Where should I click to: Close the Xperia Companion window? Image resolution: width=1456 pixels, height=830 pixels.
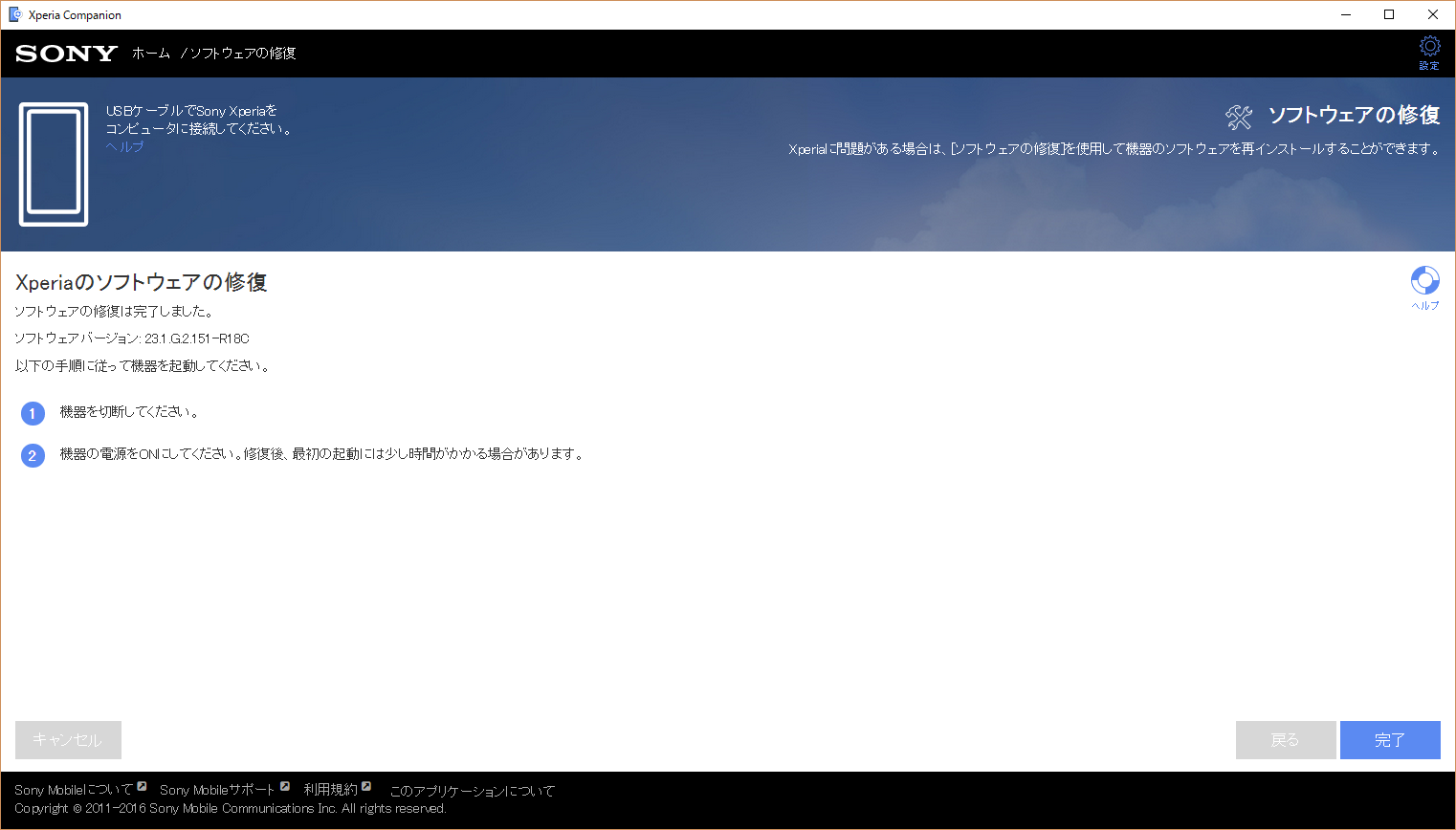tap(1432, 14)
